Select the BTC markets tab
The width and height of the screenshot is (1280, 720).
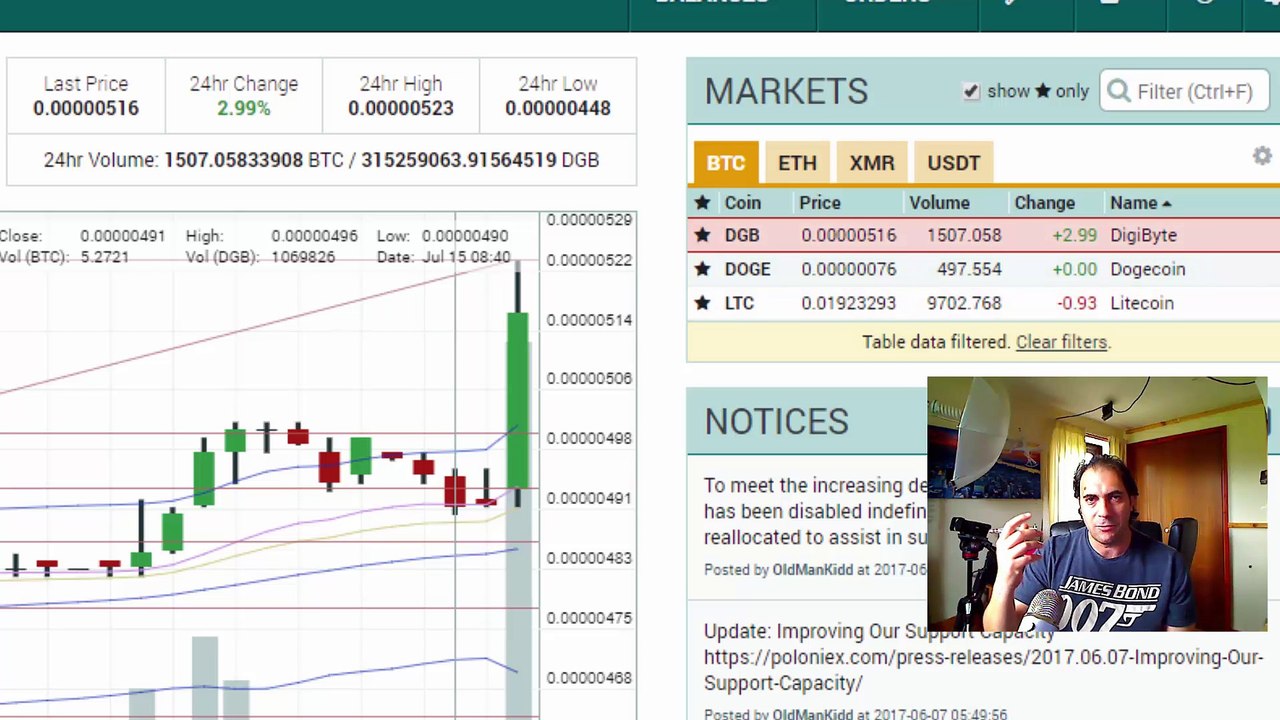pyautogui.click(x=726, y=163)
